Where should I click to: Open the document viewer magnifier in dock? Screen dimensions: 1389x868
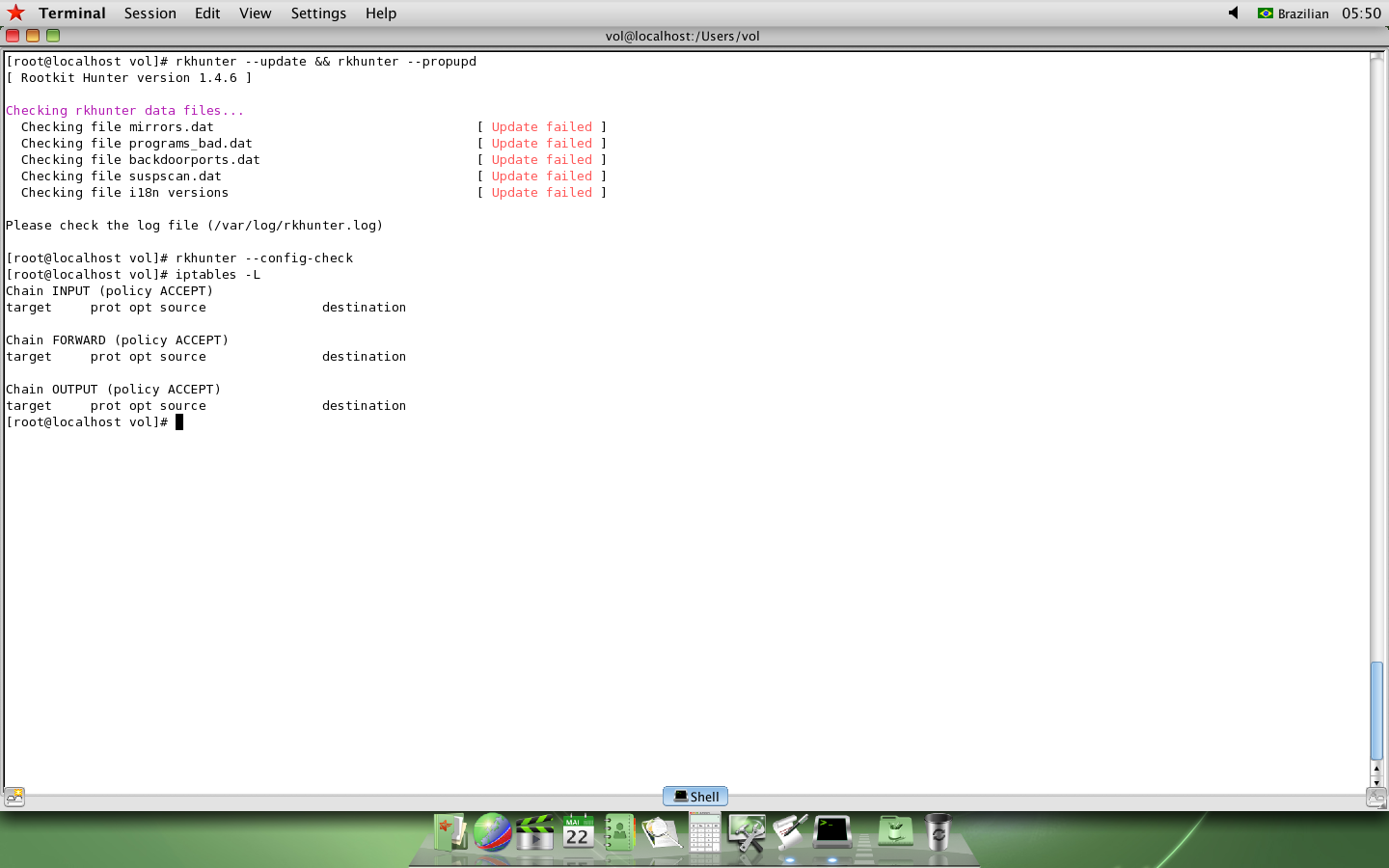662,832
